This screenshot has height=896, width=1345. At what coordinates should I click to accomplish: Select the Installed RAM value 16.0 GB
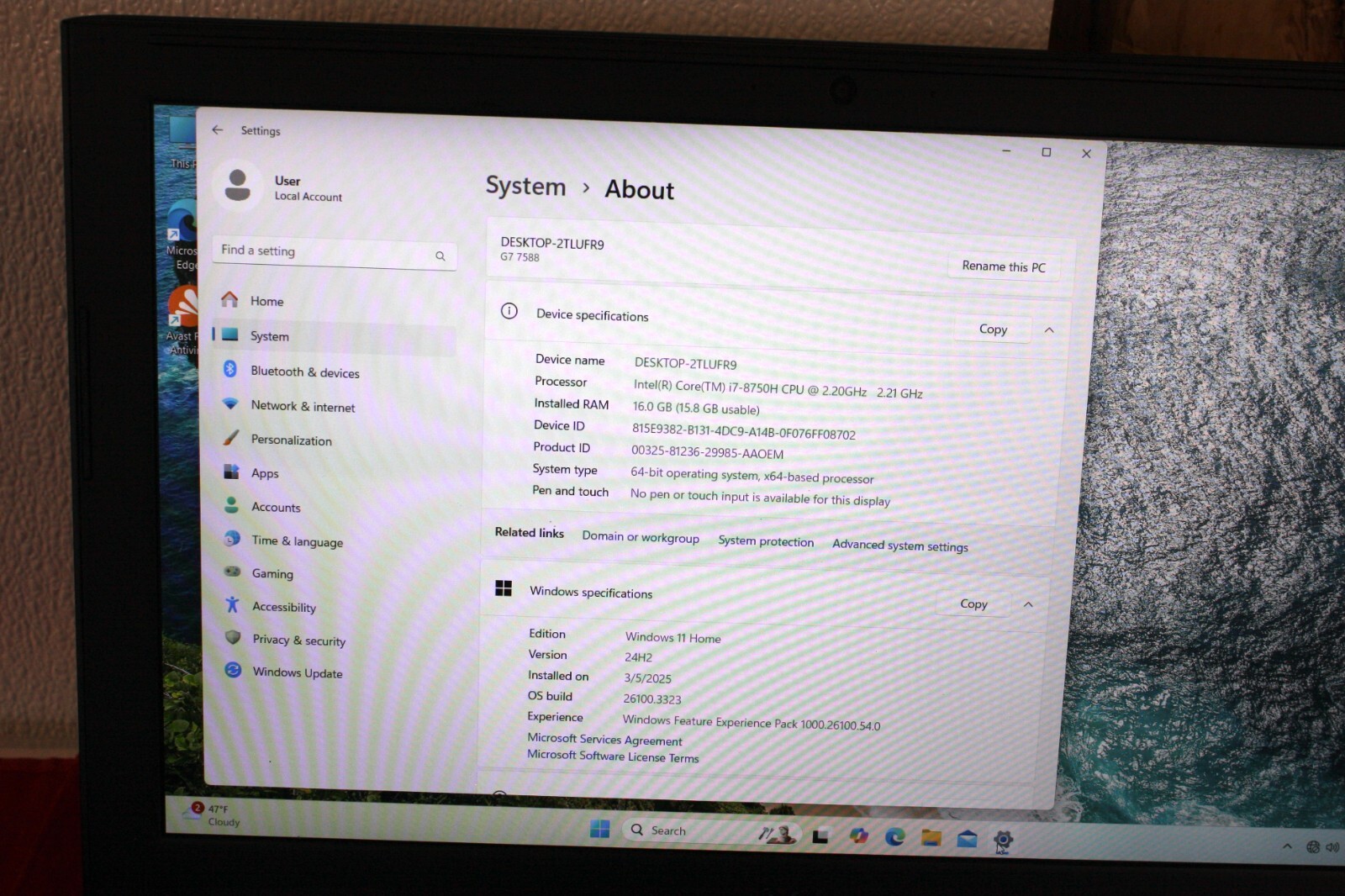click(x=696, y=408)
